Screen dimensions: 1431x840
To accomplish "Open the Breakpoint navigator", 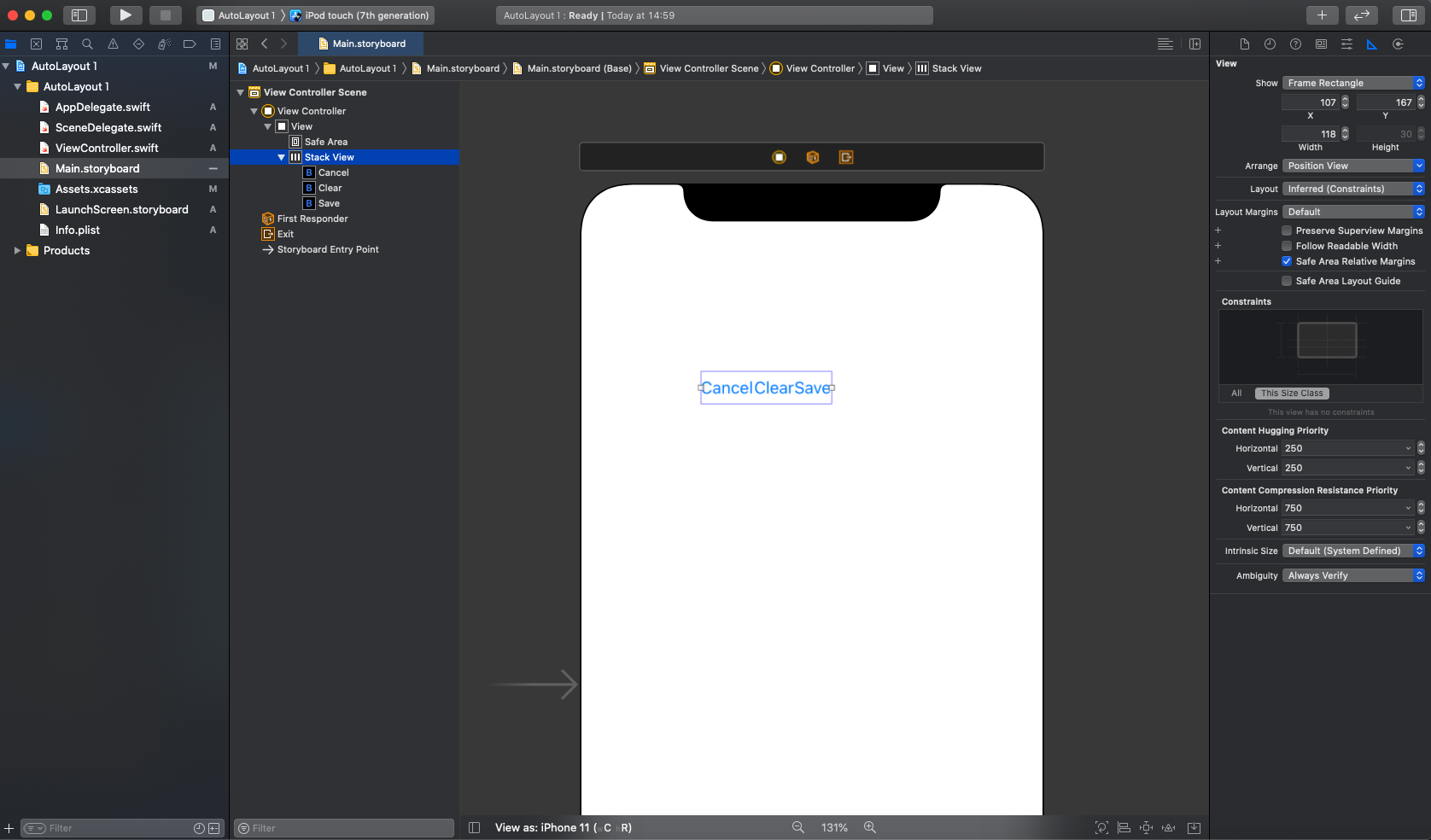I will 190,44.
